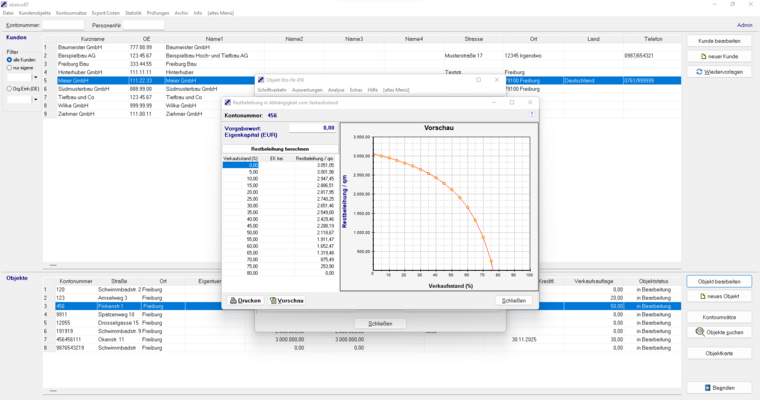The width and height of the screenshot is (760, 400).
Task: Open the Statistik menu in menu bar
Action: (133, 13)
